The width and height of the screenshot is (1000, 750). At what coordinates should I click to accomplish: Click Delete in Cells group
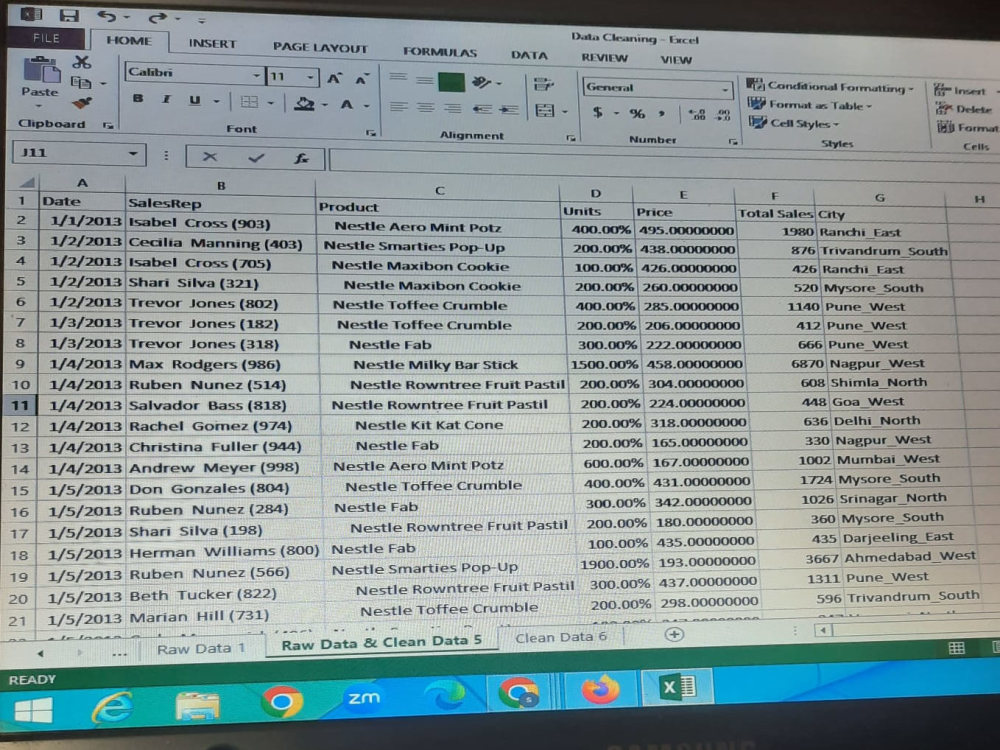click(964, 109)
